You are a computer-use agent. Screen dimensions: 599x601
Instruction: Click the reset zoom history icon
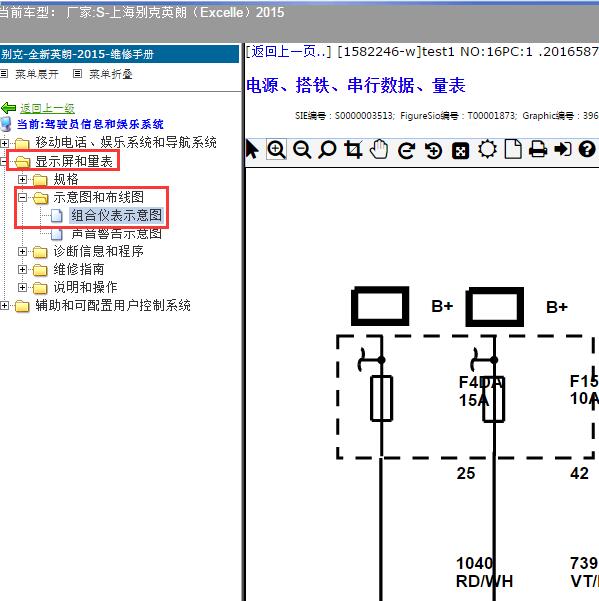click(x=433, y=150)
